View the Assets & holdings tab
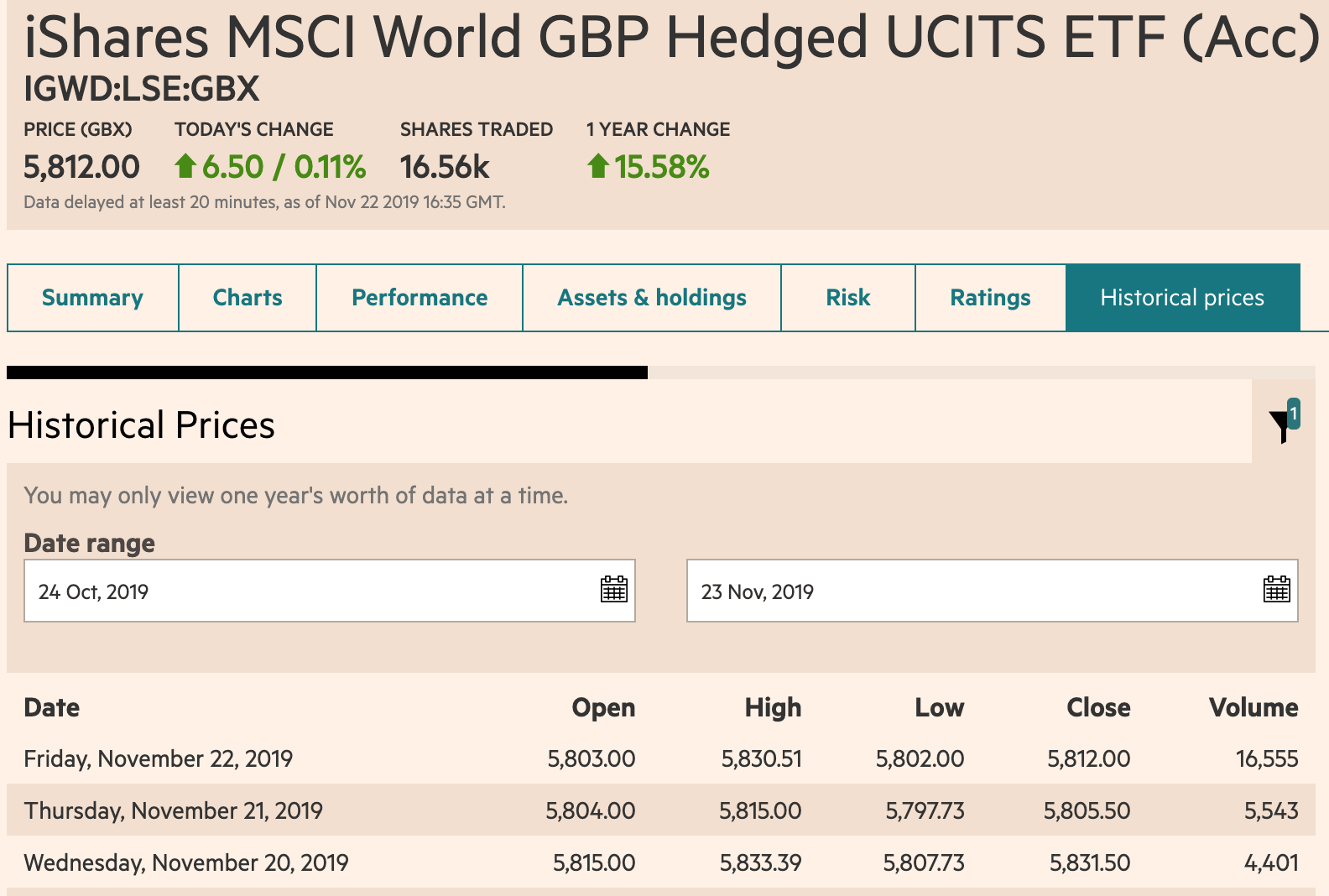The height and width of the screenshot is (896, 1329). (x=652, y=298)
